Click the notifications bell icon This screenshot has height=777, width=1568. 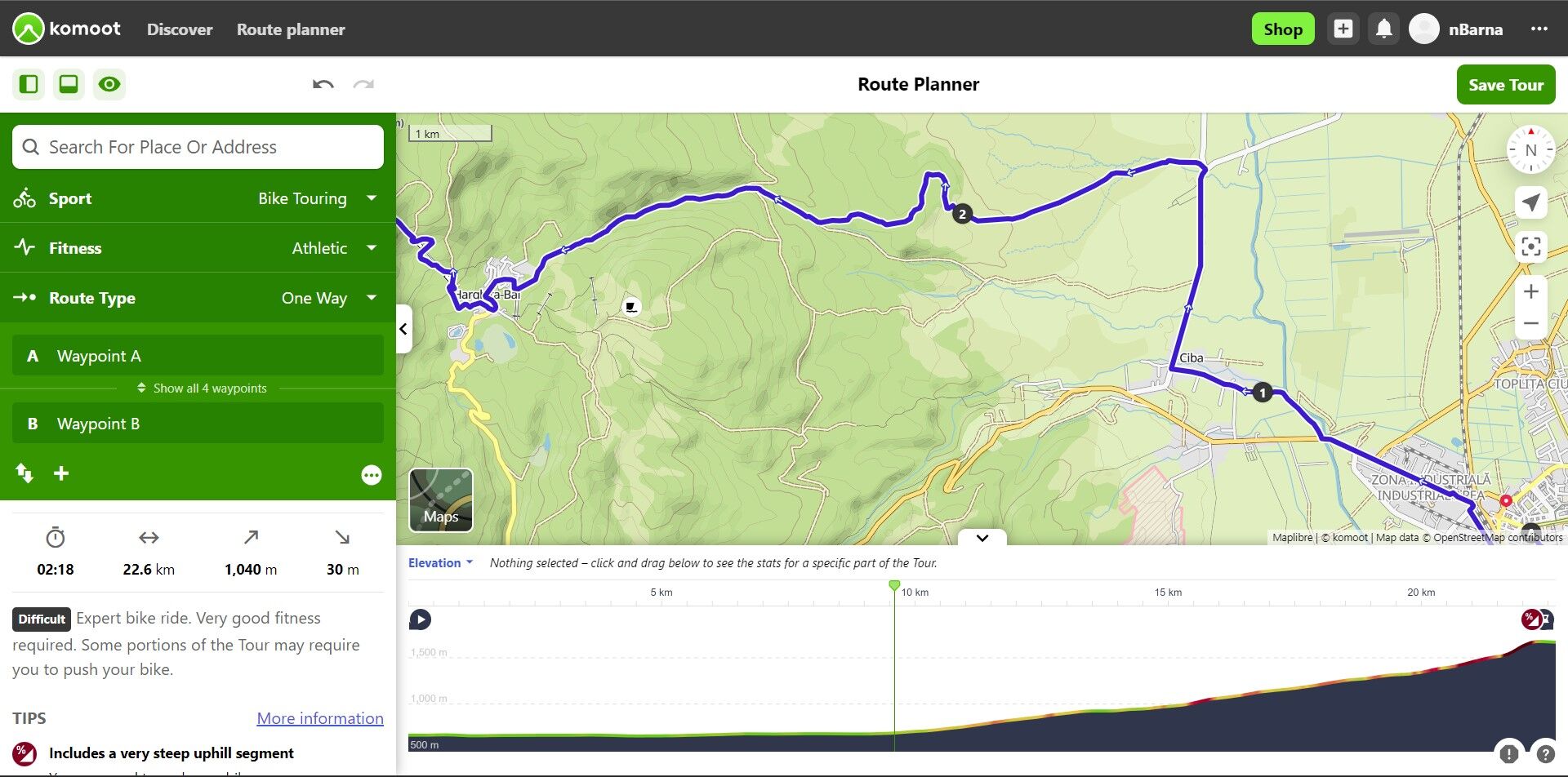1383,29
